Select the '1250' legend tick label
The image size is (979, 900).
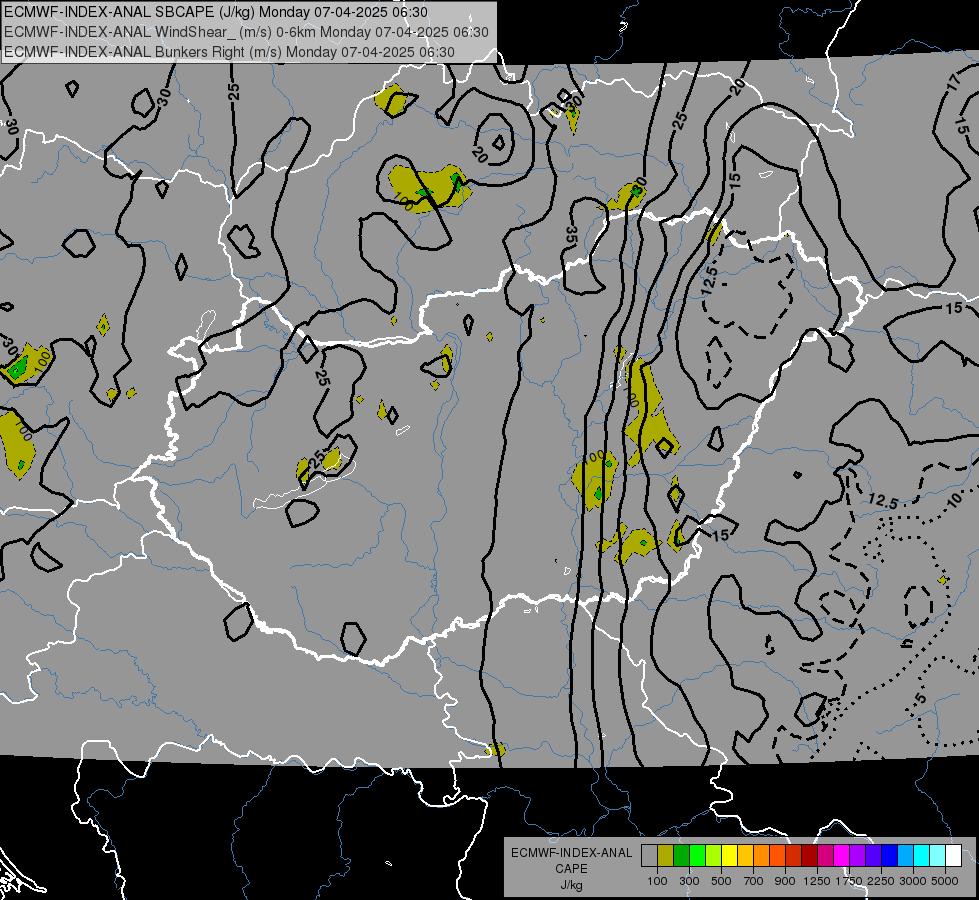(x=817, y=881)
